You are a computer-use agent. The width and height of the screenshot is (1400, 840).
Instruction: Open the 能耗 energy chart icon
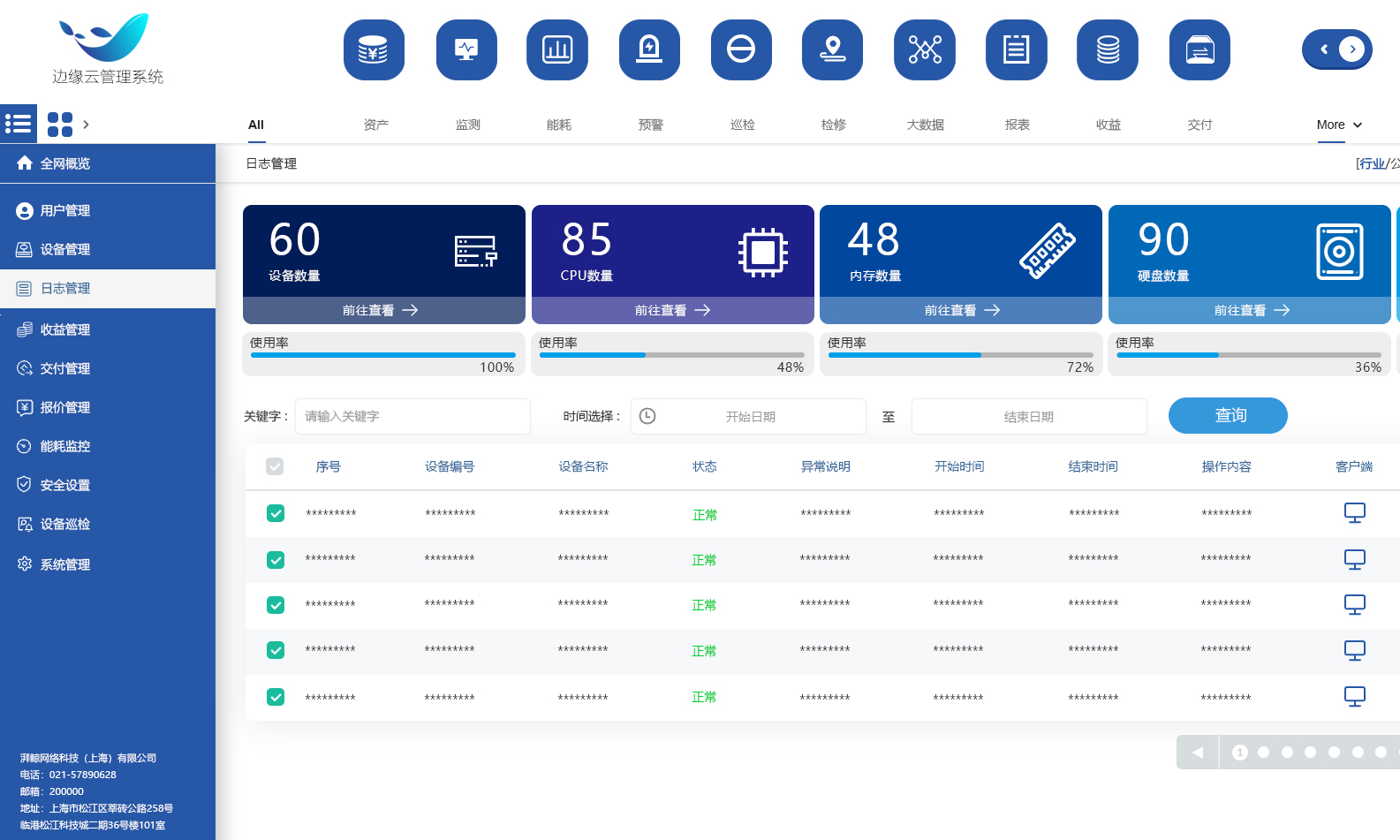click(557, 49)
